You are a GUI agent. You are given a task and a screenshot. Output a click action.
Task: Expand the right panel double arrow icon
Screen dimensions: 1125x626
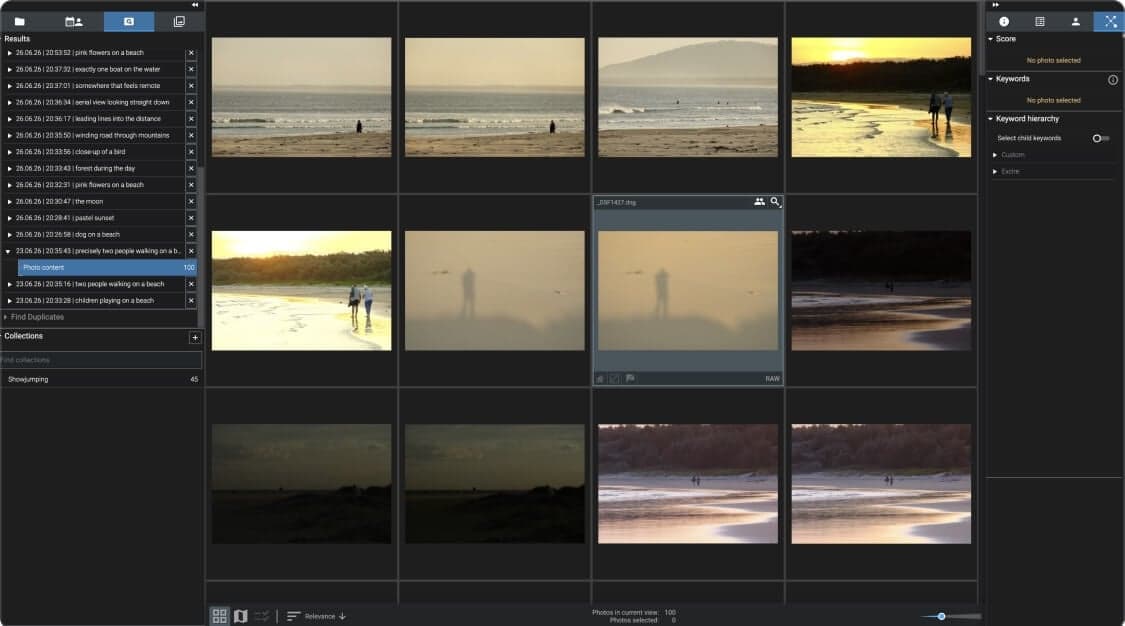coord(995,4)
